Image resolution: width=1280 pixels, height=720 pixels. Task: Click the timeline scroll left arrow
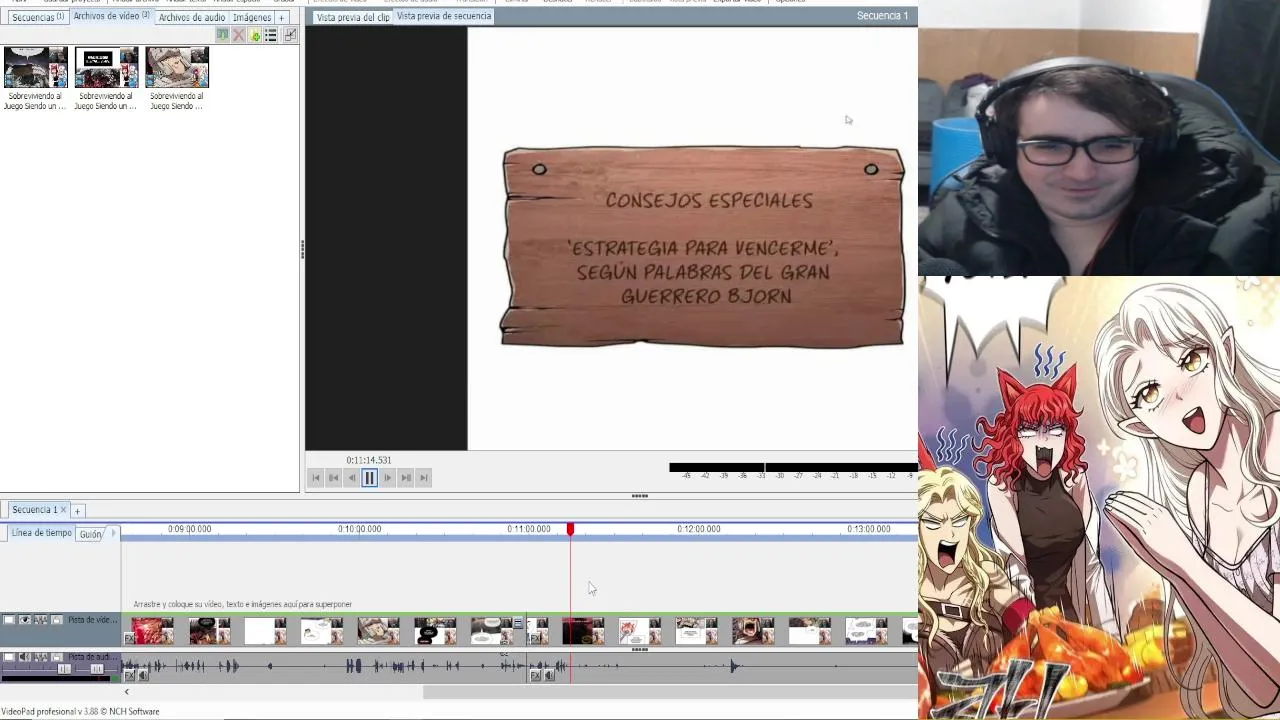(x=126, y=692)
